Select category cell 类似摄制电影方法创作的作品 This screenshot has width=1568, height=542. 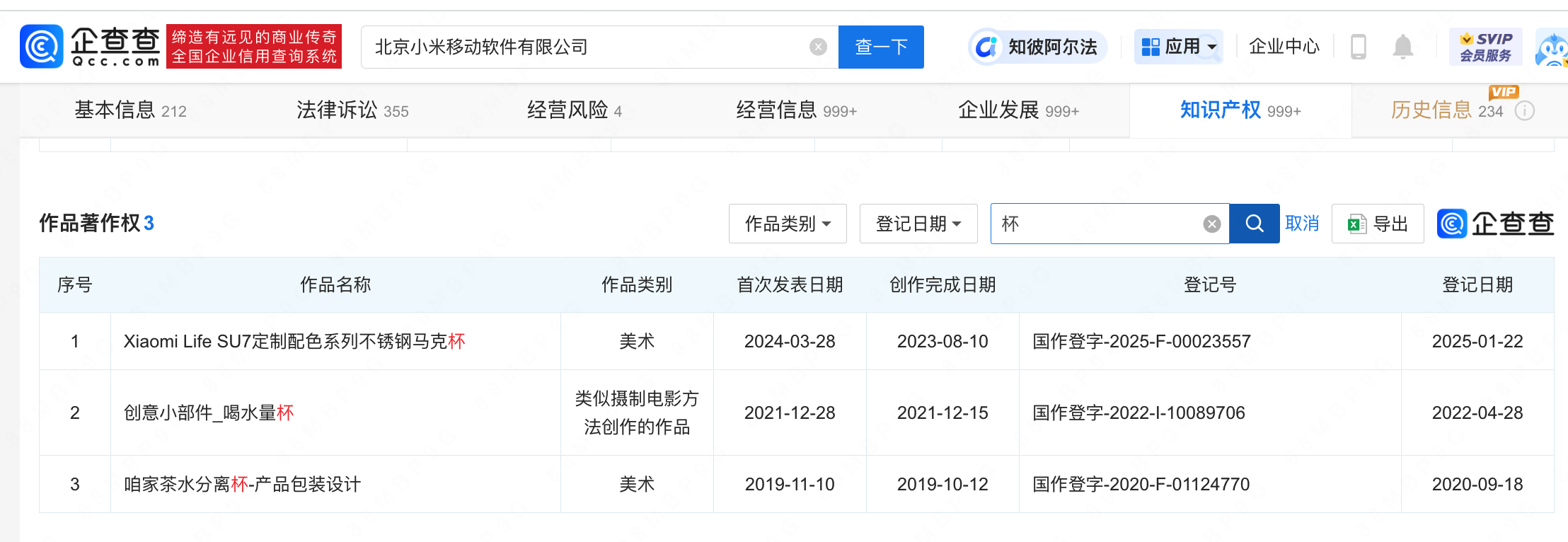[637, 413]
